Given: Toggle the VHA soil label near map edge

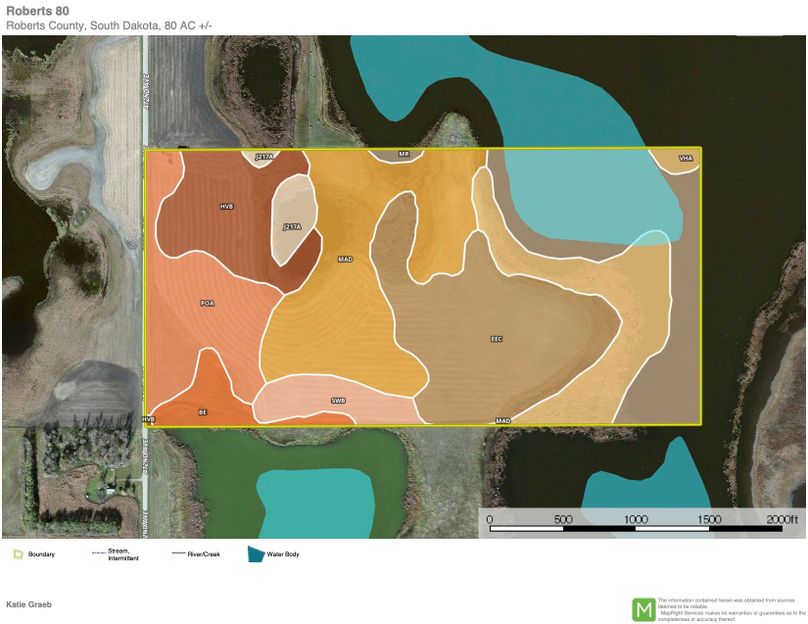Looking at the screenshot, I should click(687, 158).
